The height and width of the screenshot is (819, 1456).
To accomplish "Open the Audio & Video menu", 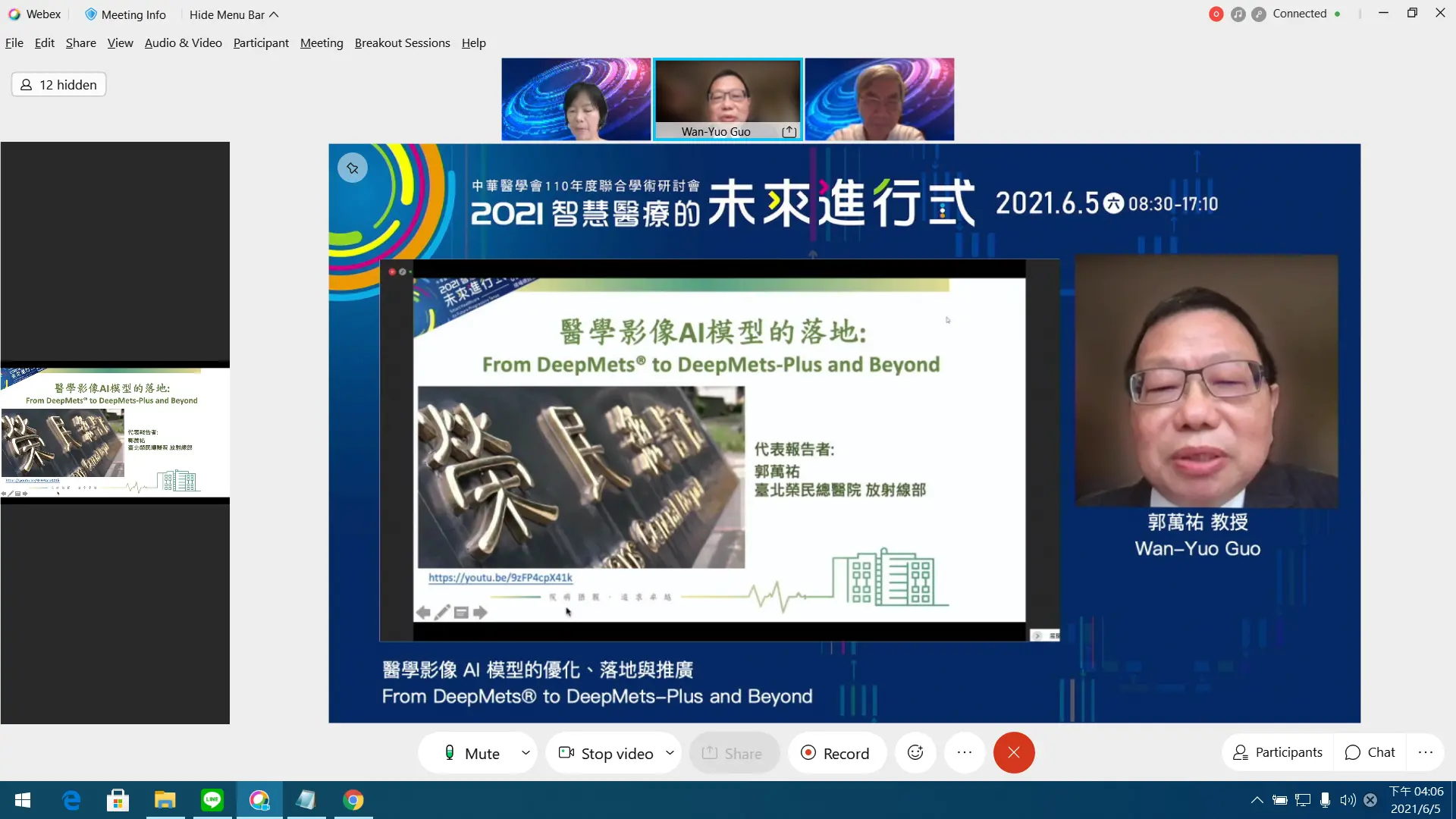I will tap(183, 43).
